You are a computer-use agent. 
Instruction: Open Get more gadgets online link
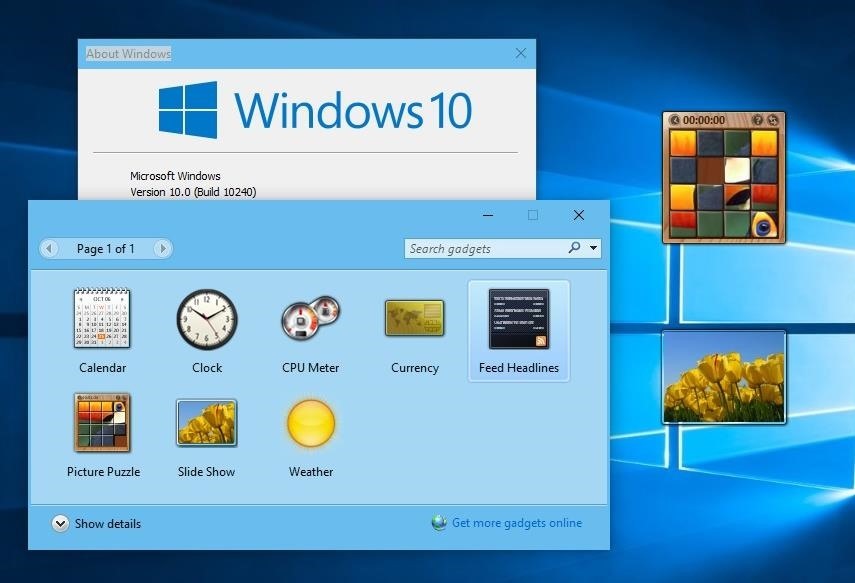coord(517,522)
